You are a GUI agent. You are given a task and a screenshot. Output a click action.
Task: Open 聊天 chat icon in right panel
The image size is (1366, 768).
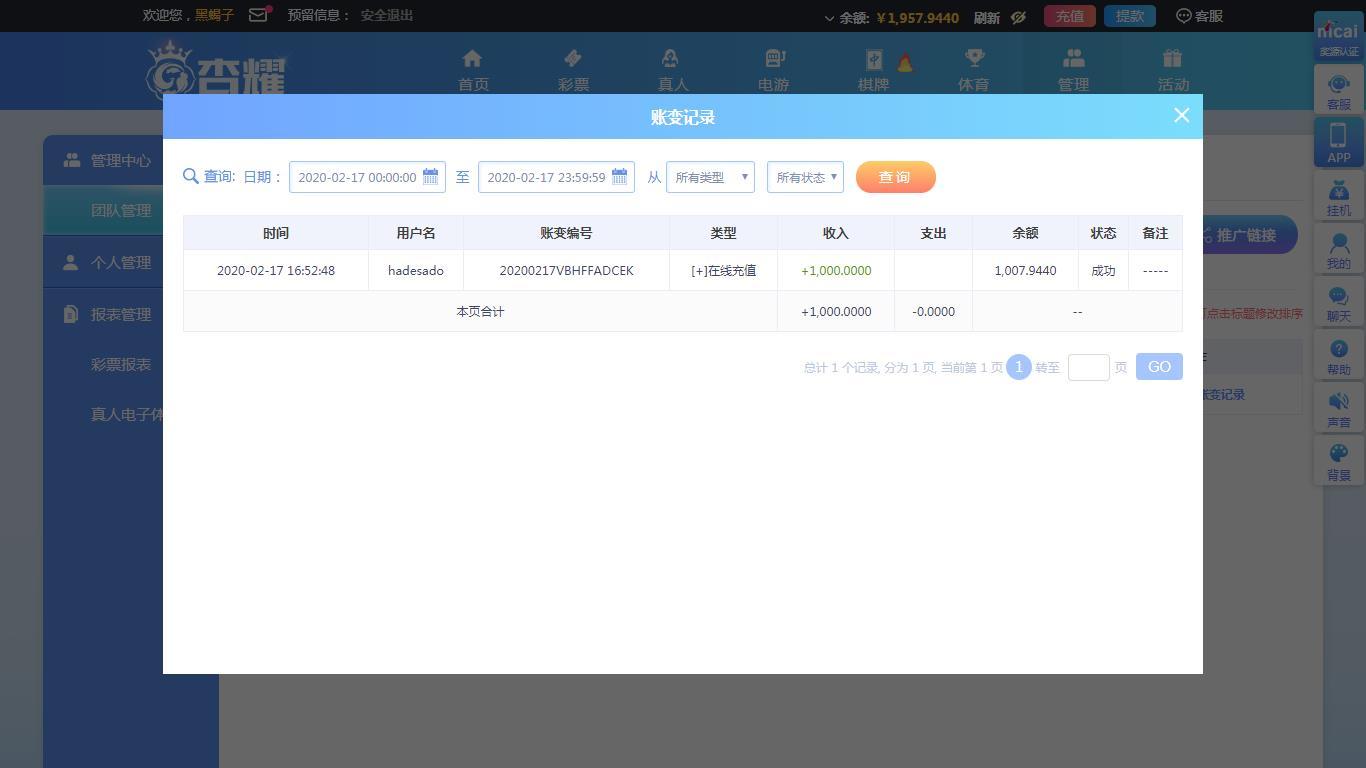click(x=1338, y=302)
